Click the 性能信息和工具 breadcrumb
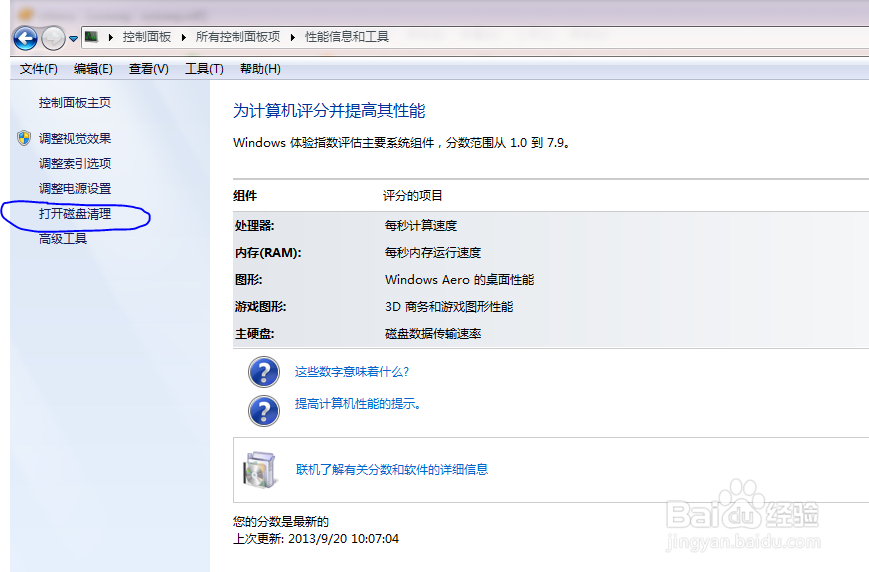 click(x=347, y=37)
